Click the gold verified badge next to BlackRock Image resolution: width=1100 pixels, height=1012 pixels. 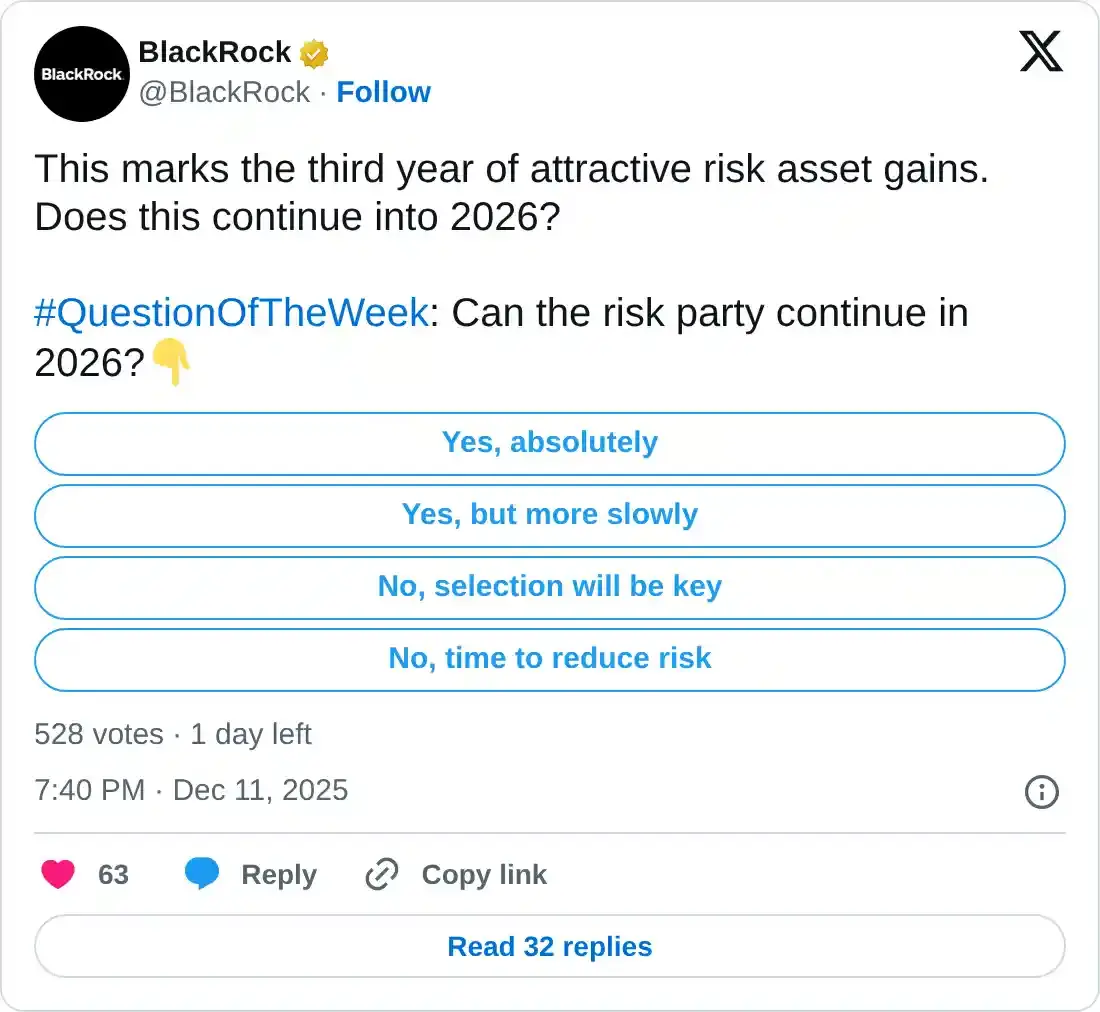click(x=314, y=52)
